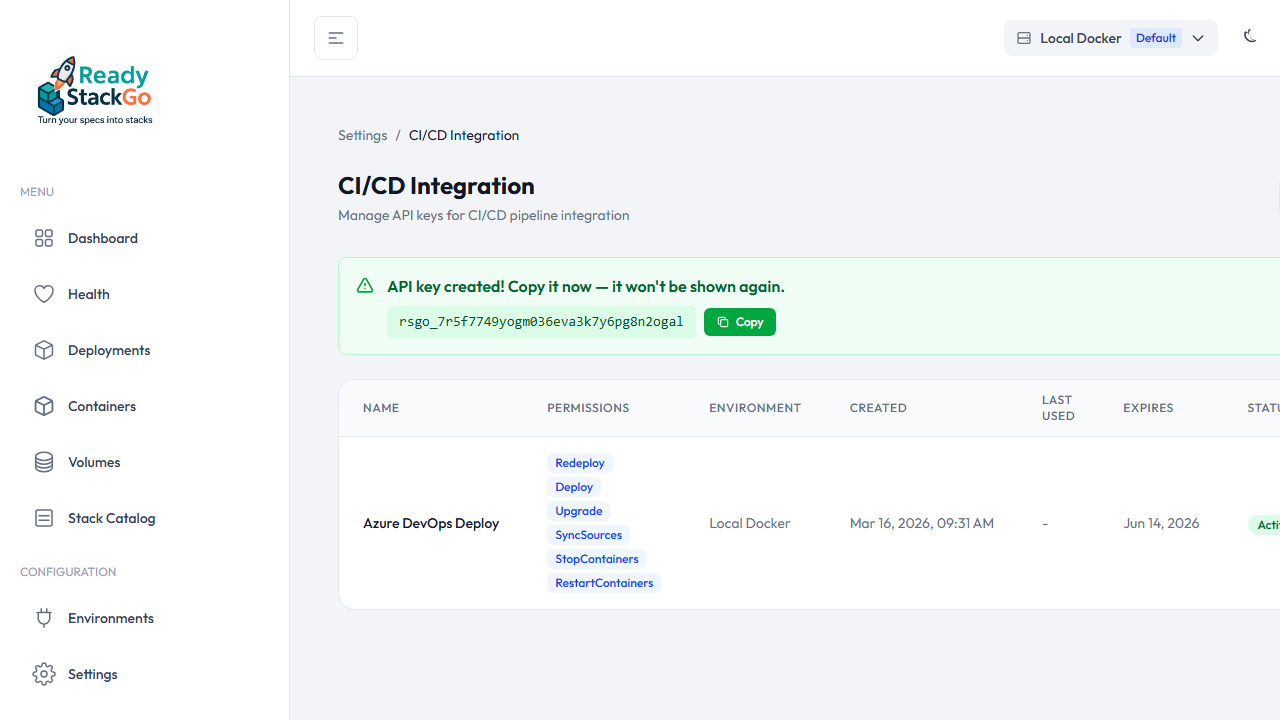The image size is (1280, 720).
Task: Click the Containers box icon
Action: [x=44, y=406]
